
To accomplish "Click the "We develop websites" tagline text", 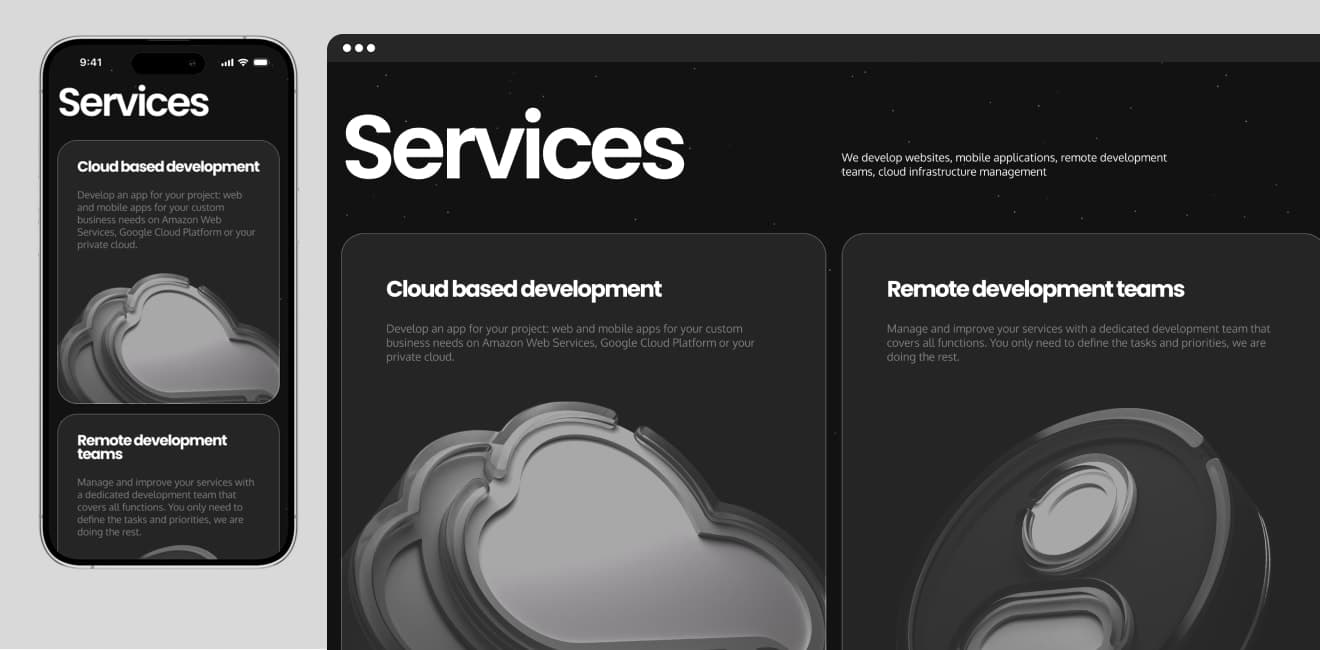I will [x=1004, y=165].
